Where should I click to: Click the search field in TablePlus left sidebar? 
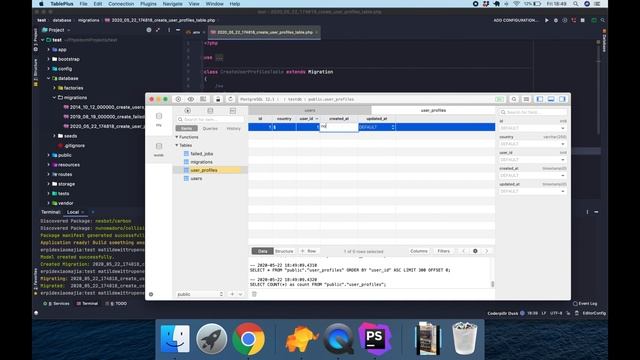(210, 119)
